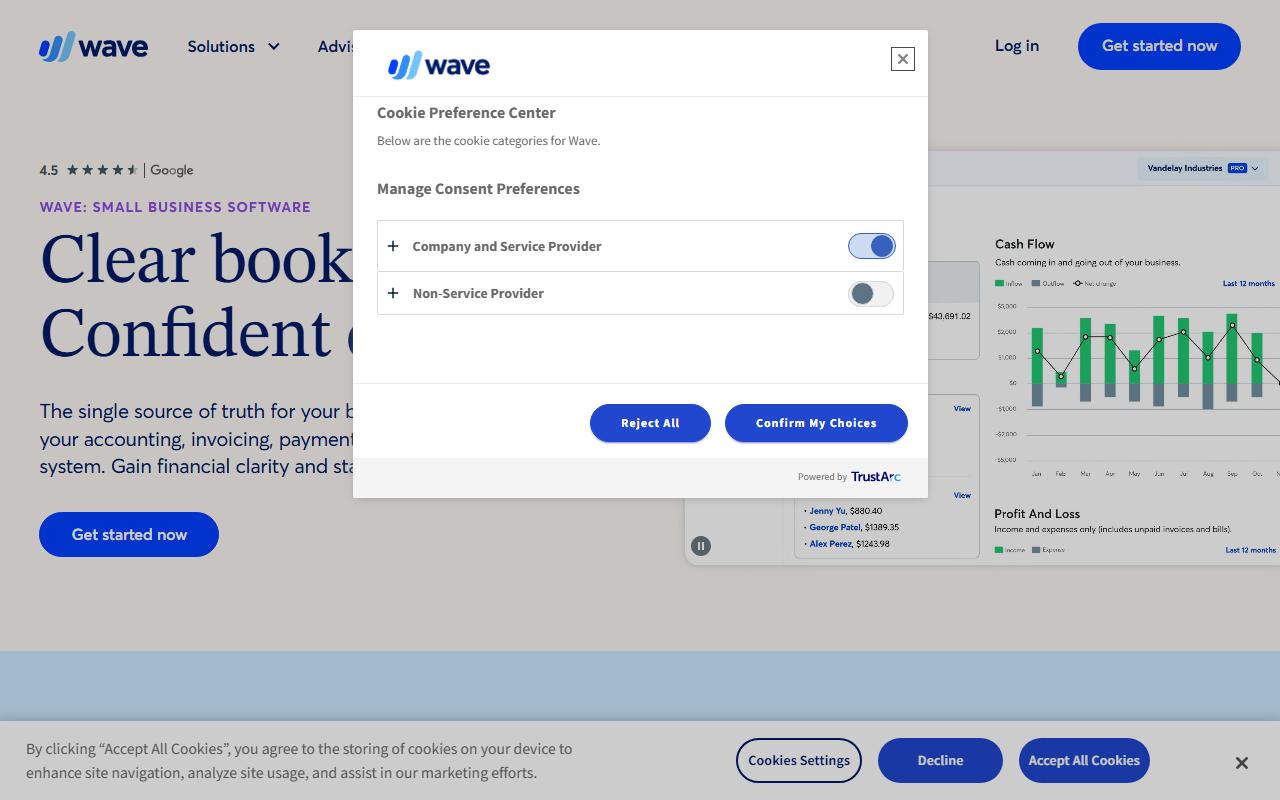
Task: Click the WAVE: SMALL BUSINESS SOFTWARE tagline
Action: coord(175,207)
